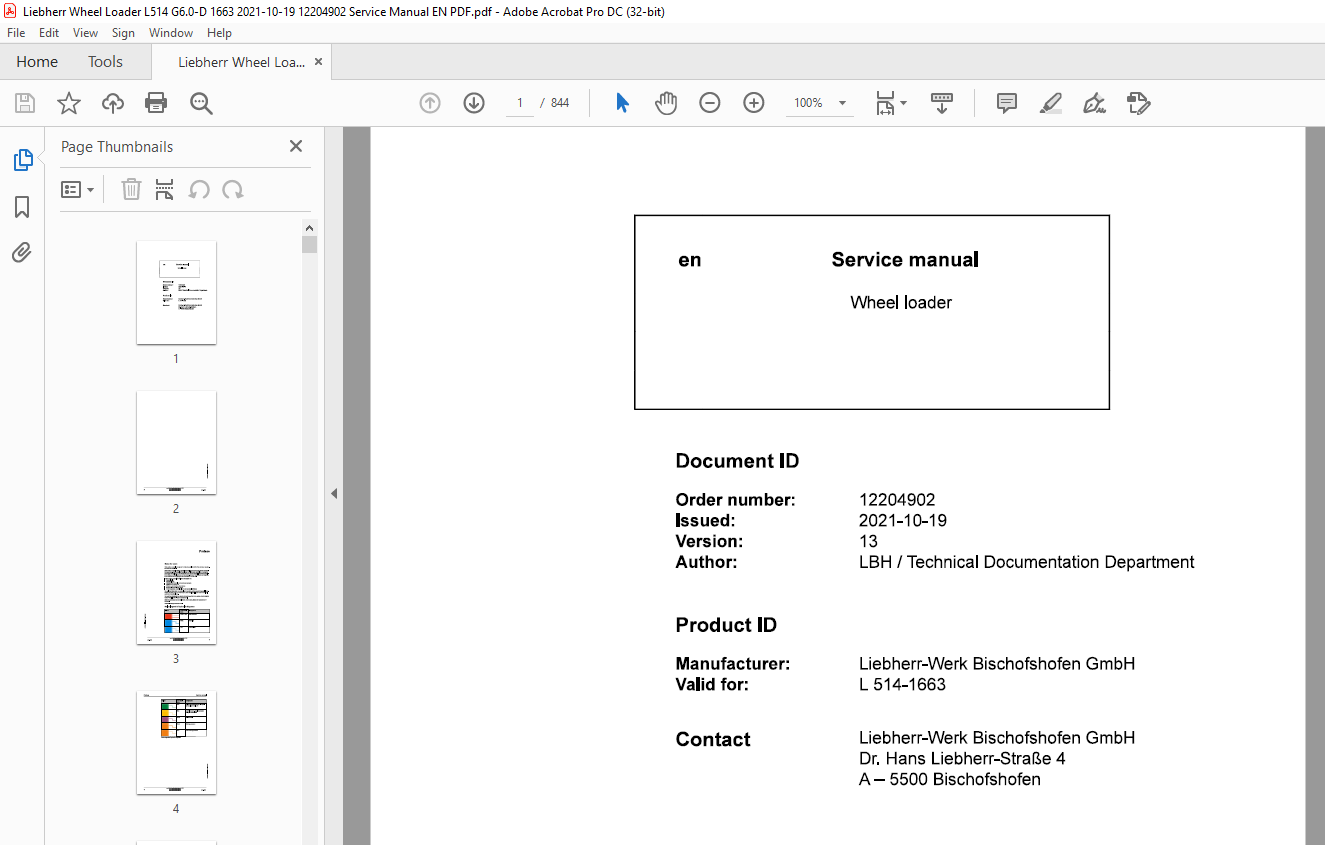Close the Liebherr document tab

click(319, 62)
